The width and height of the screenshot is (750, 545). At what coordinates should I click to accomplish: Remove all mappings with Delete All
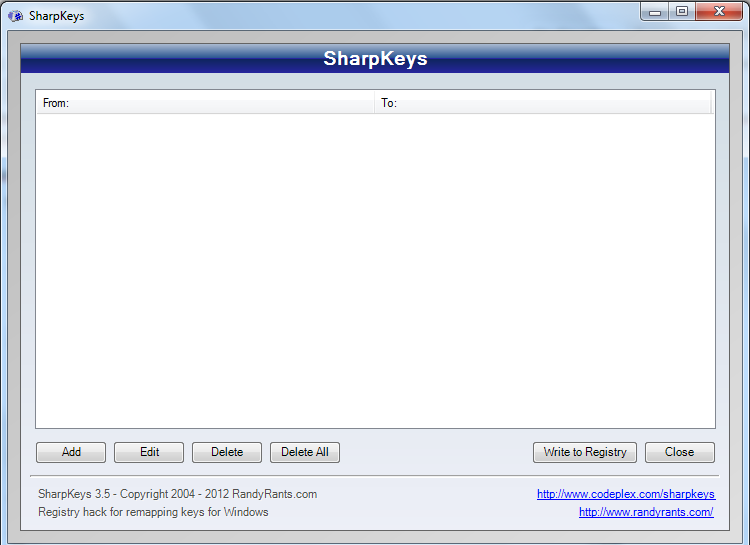point(305,452)
